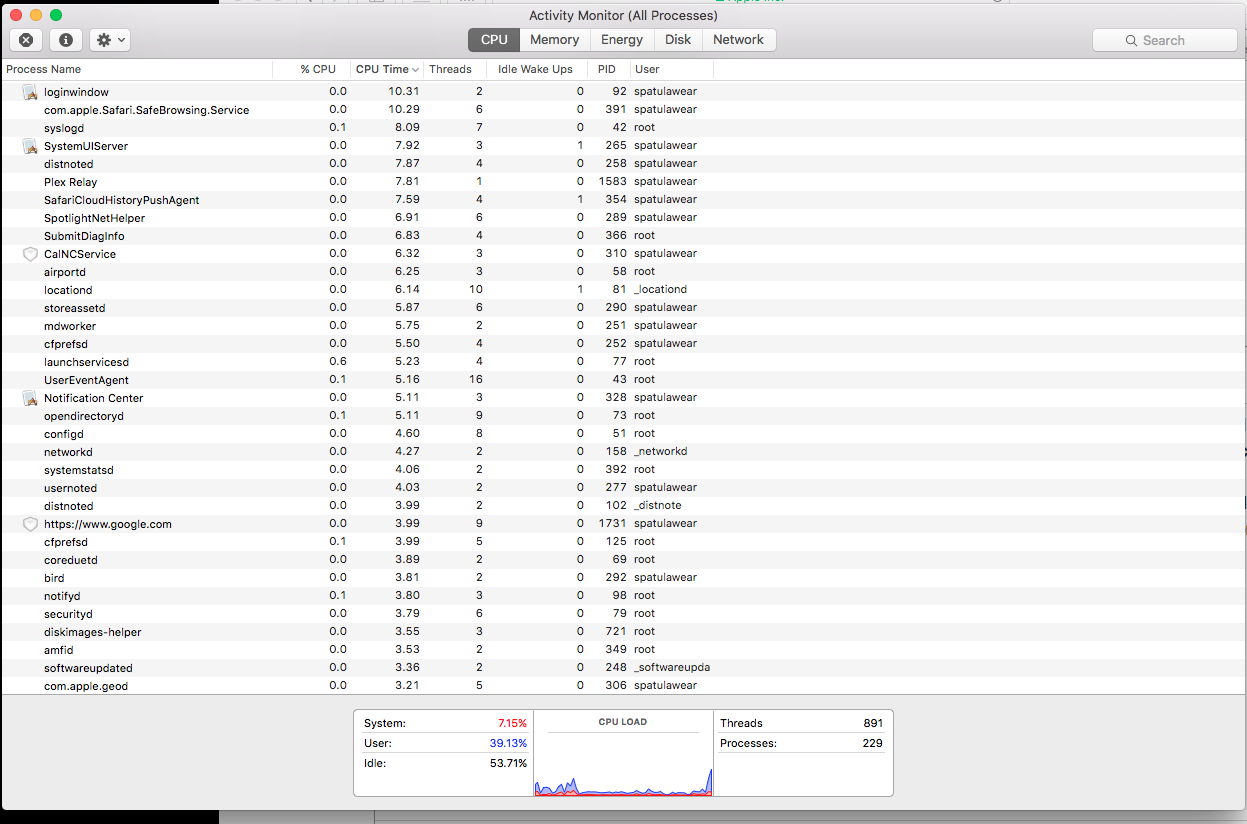Screen dimensions: 1247x824
Task: Click the magnifier icon in Search field
Action: point(1132,41)
